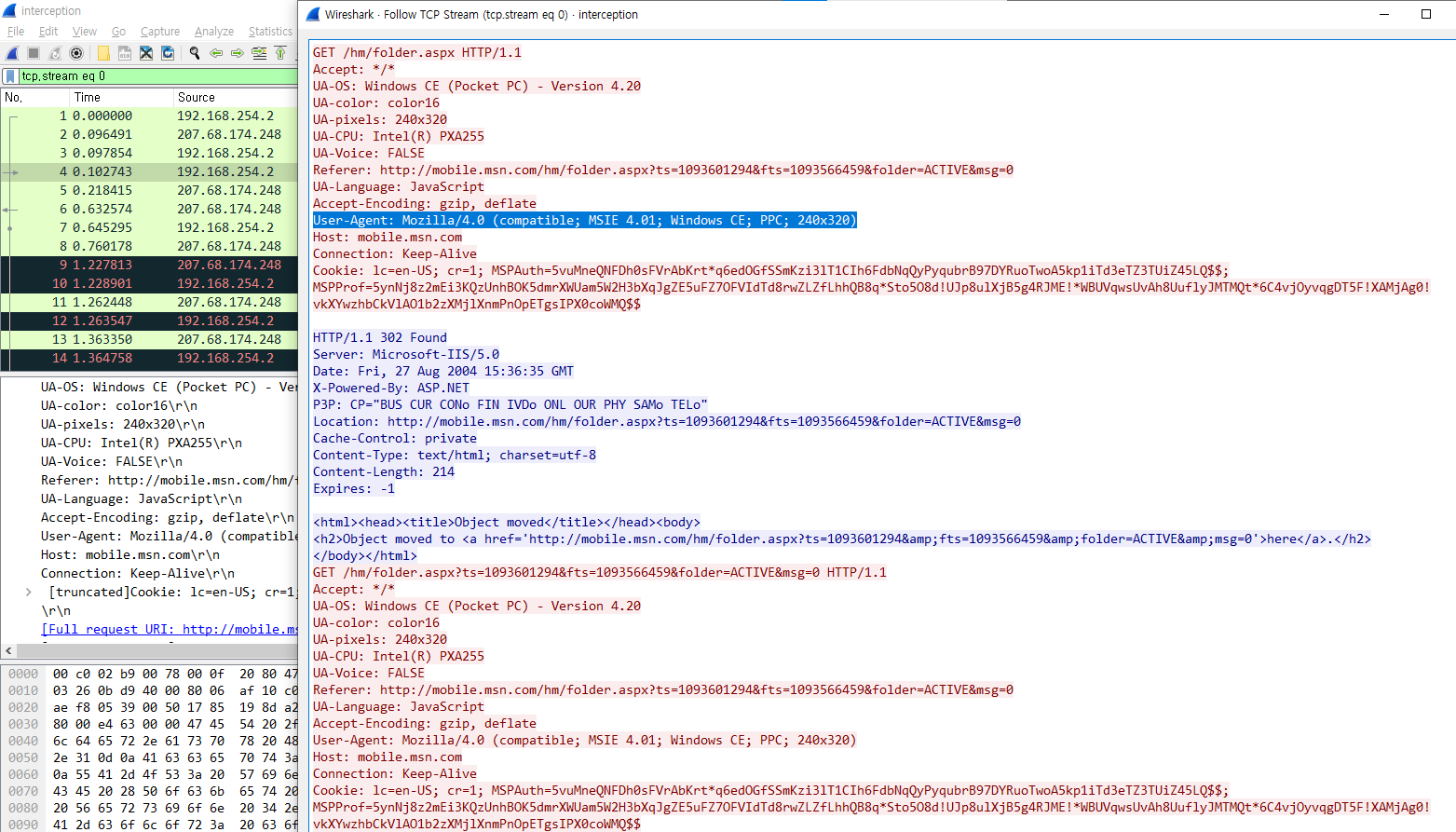The image size is (1456, 832).
Task: Select packet 1 at time 0.000000
Action: point(149,116)
